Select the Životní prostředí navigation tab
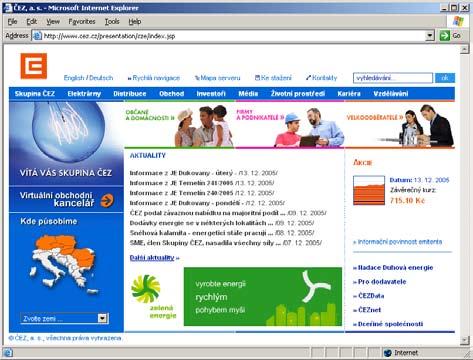The width and height of the screenshot is (473, 360). tap(298, 94)
